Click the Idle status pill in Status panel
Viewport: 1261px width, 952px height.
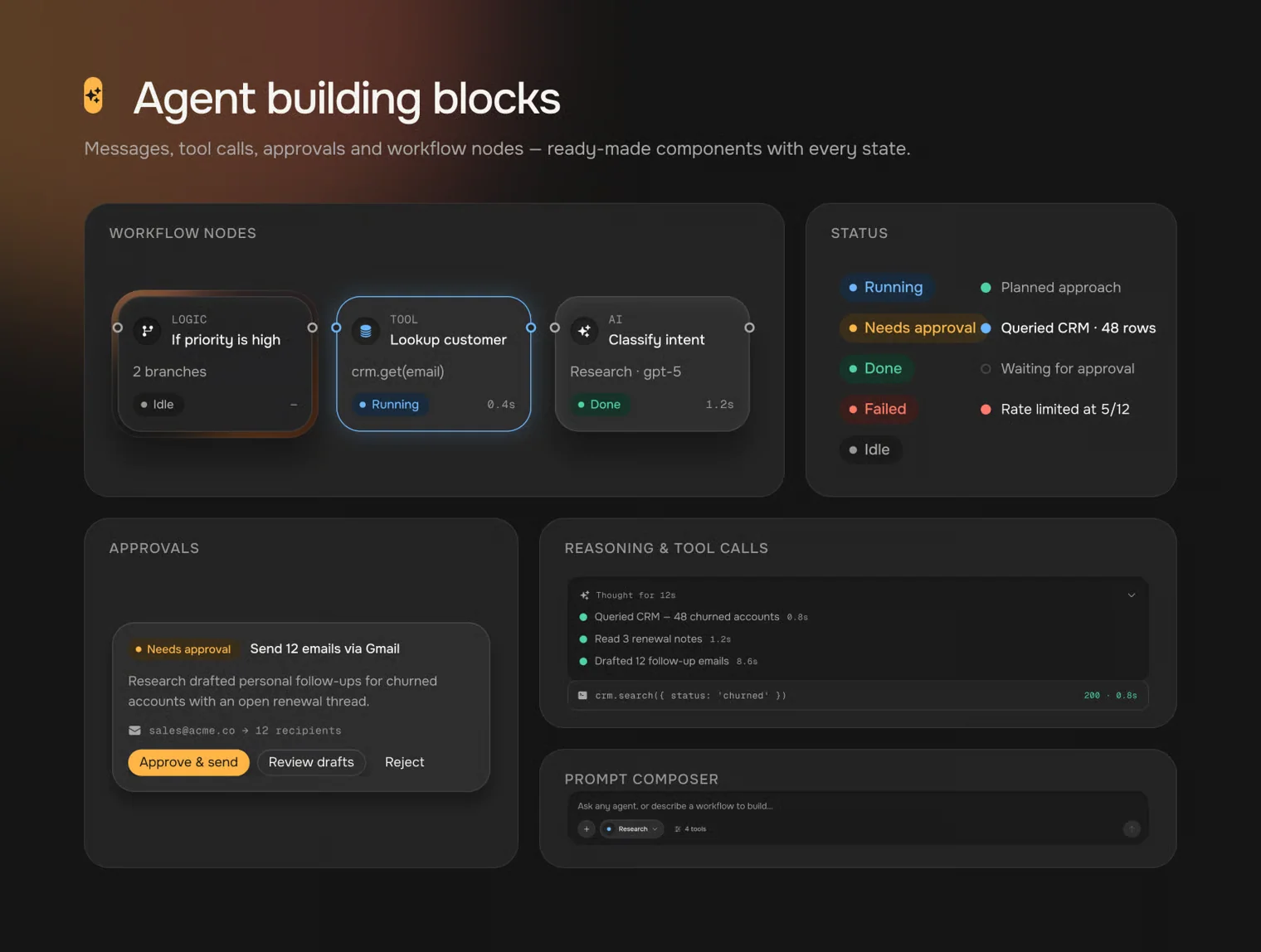point(870,449)
